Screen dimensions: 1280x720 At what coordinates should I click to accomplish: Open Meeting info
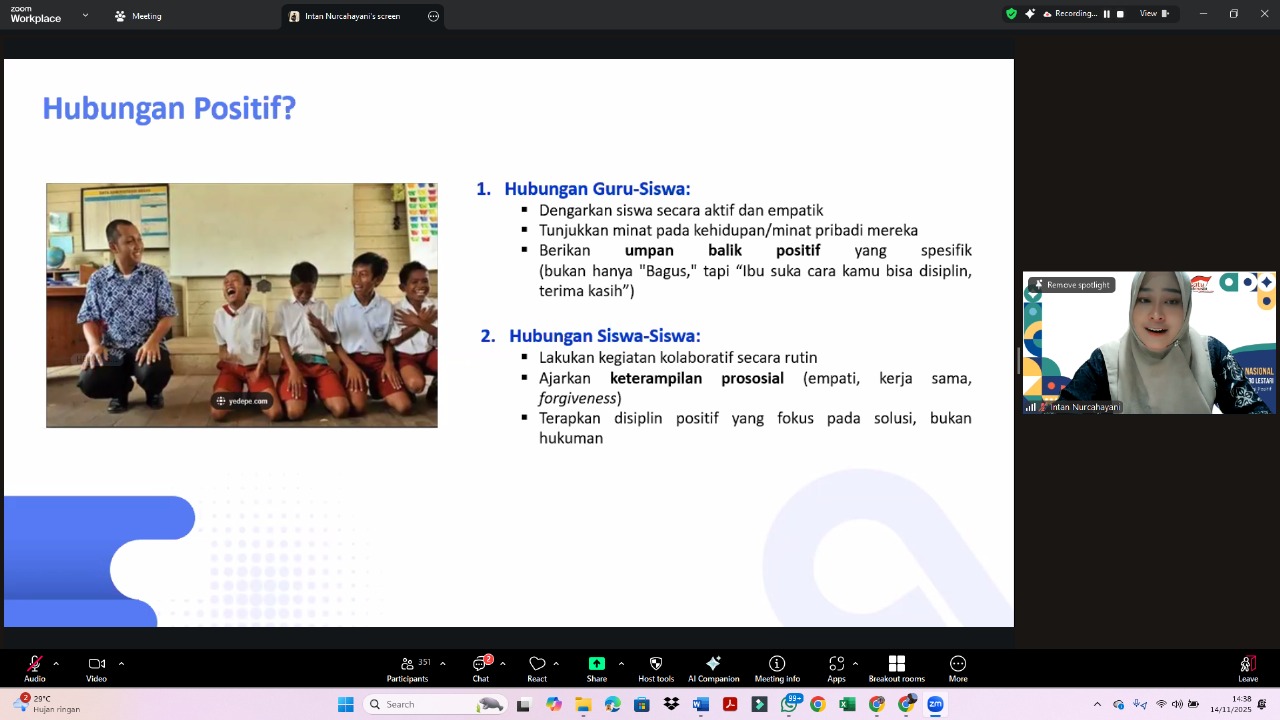tap(777, 665)
